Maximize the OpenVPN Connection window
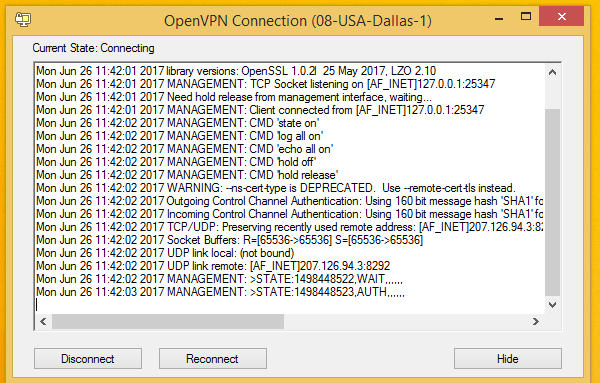 click(x=526, y=16)
